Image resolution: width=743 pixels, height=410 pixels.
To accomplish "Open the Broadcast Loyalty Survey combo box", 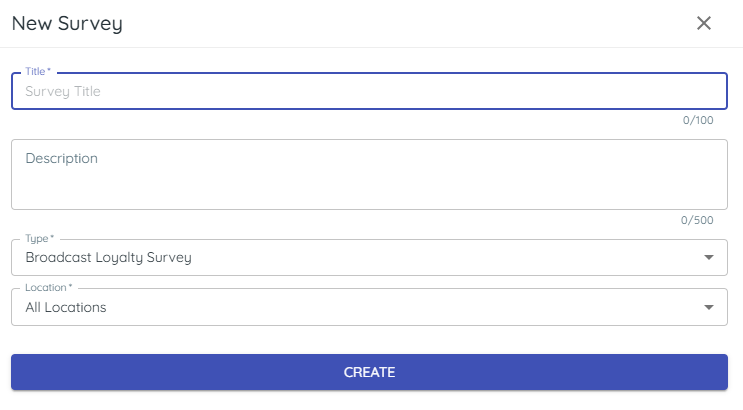I will pos(368,257).
